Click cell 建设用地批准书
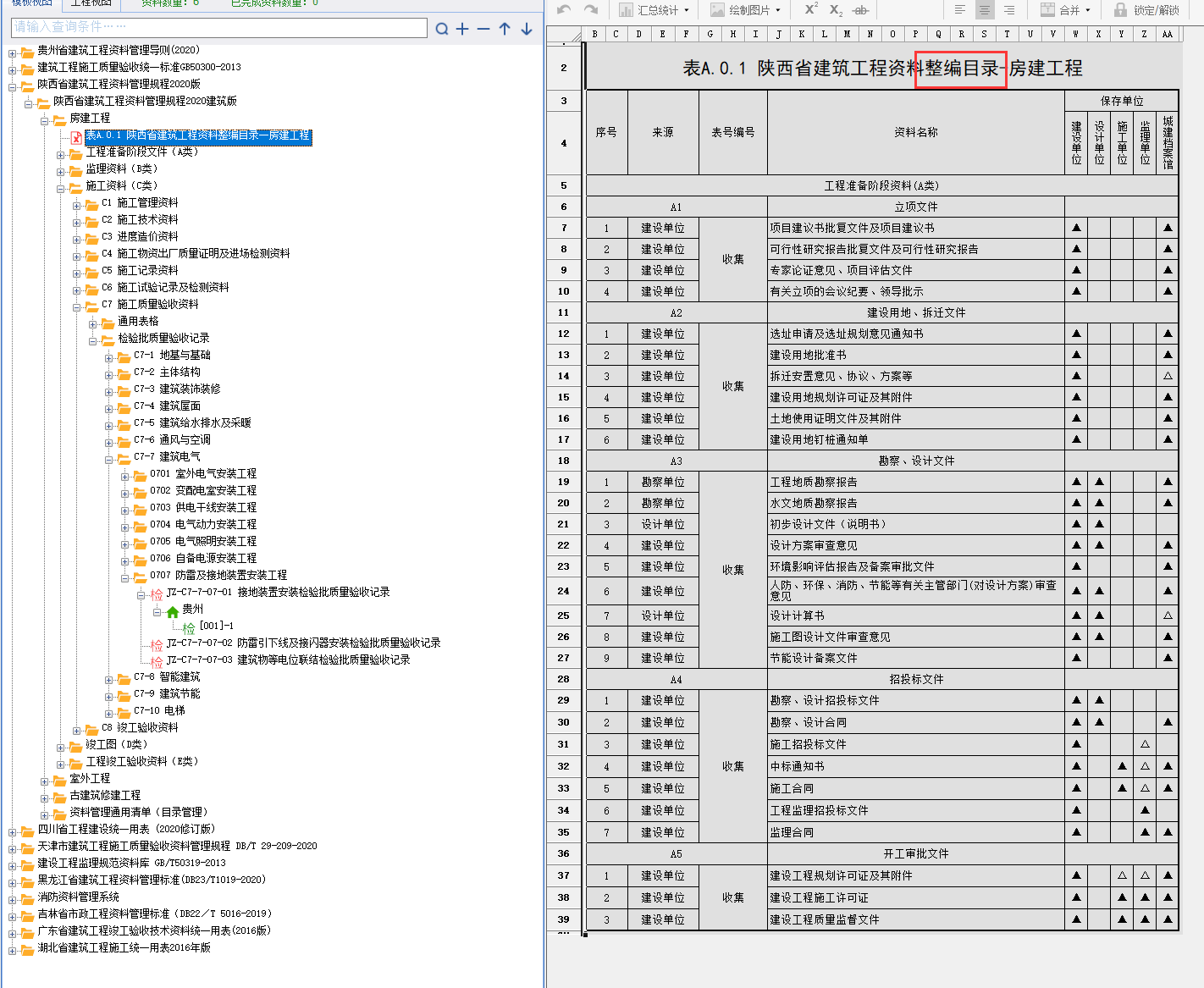This screenshot has width=1204, height=988. [915, 355]
